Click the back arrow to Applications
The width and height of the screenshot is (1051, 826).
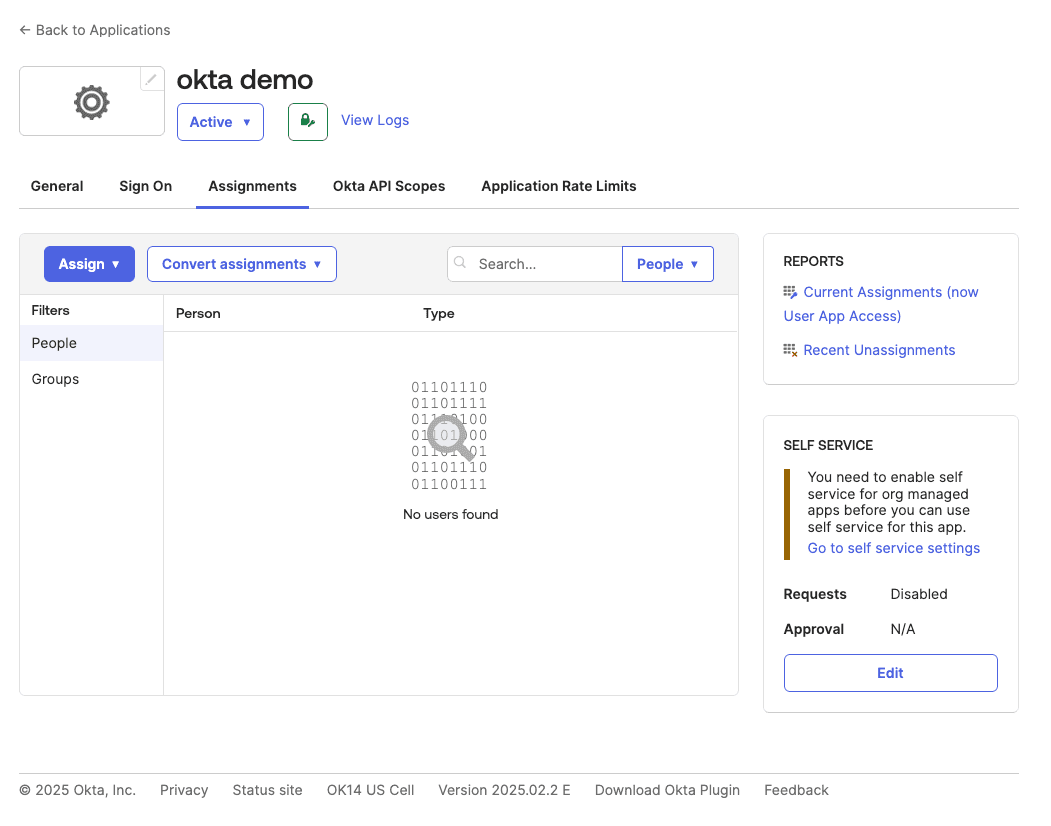coord(24,30)
